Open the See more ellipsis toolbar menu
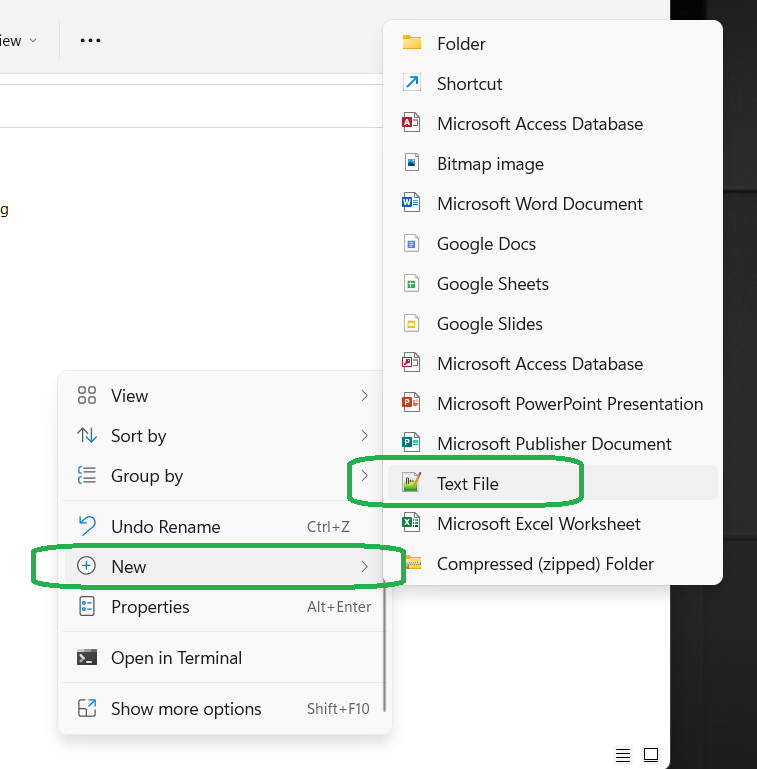The image size is (757, 769). [90, 40]
